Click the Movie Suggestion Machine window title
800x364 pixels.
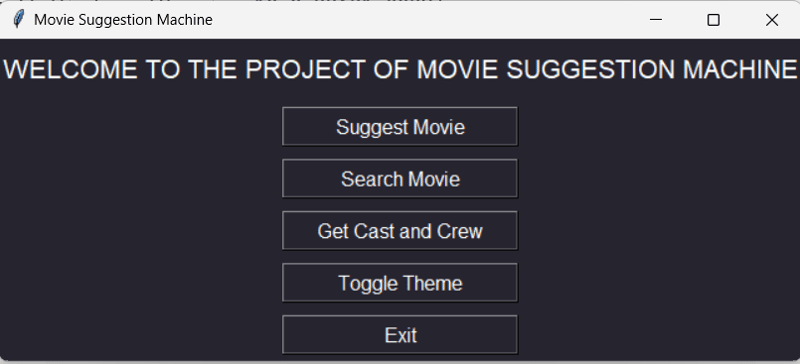(x=123, y=20)
